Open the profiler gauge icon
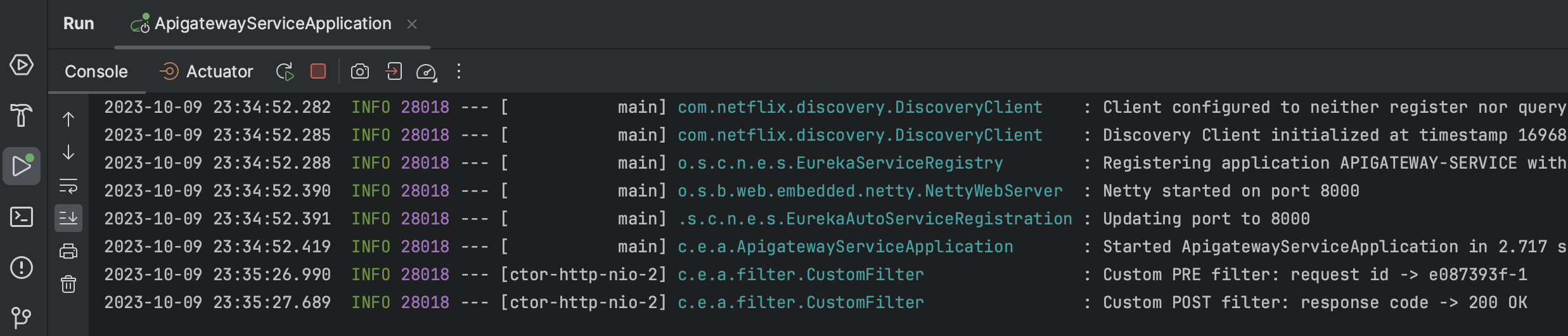Viewport: 1568px width, 336px height. click(x=427, y=72)
